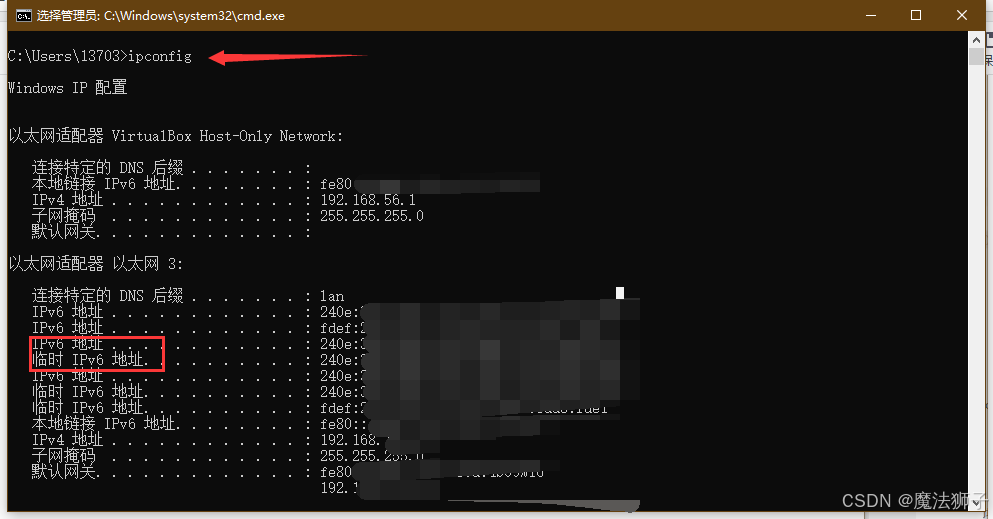Click the cmd.exe icon in title bar
The width and height of the screenshot is (993, 519).
point(23,16)
